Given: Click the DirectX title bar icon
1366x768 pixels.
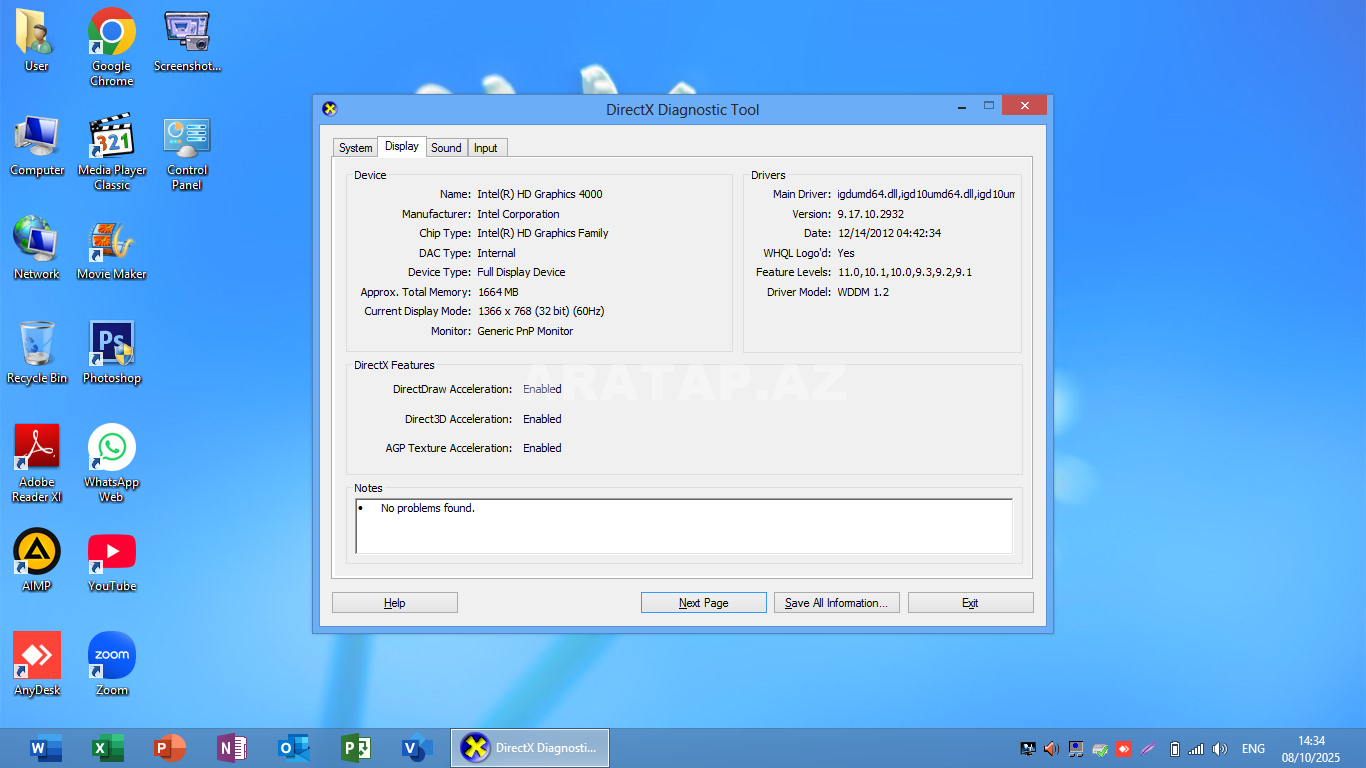Looking at the screenshot, I should point(330,109).
